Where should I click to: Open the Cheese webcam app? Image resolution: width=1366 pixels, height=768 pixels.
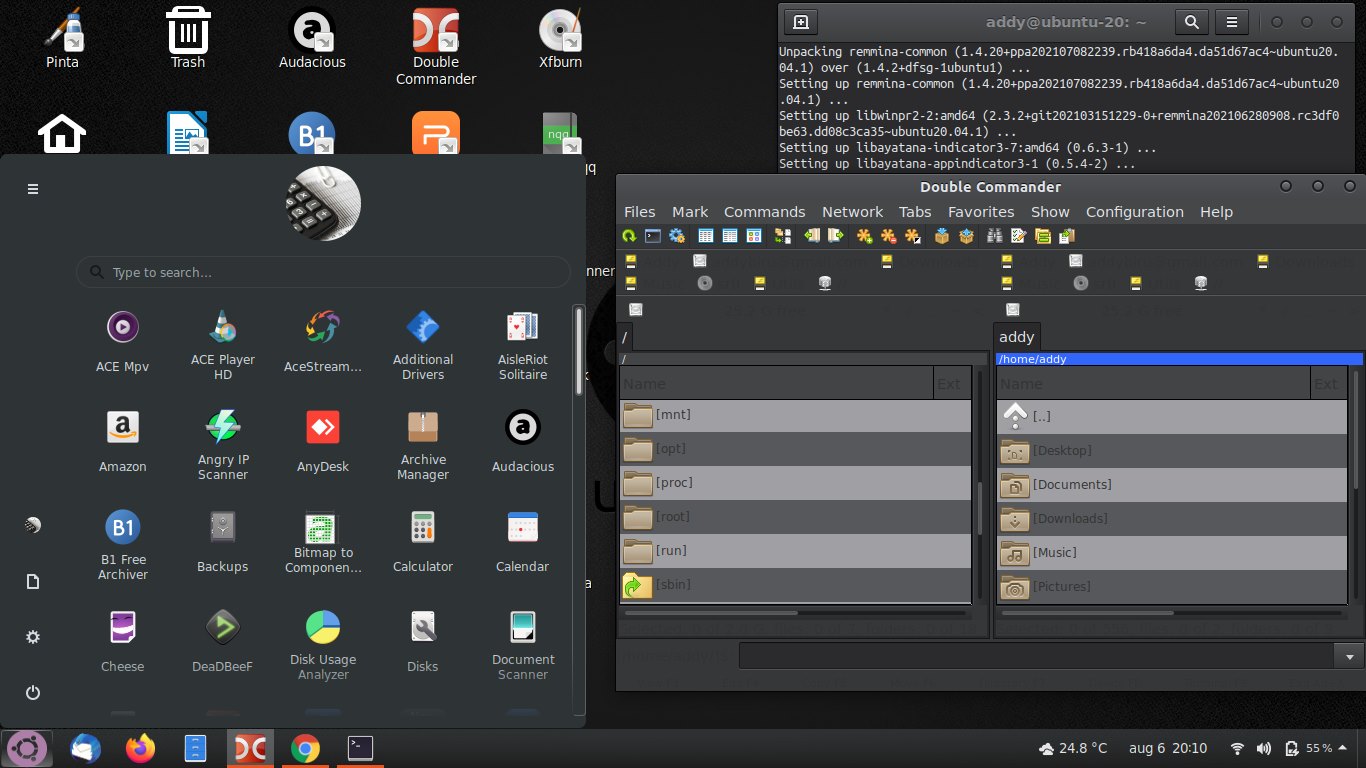(x=122, y=641)
